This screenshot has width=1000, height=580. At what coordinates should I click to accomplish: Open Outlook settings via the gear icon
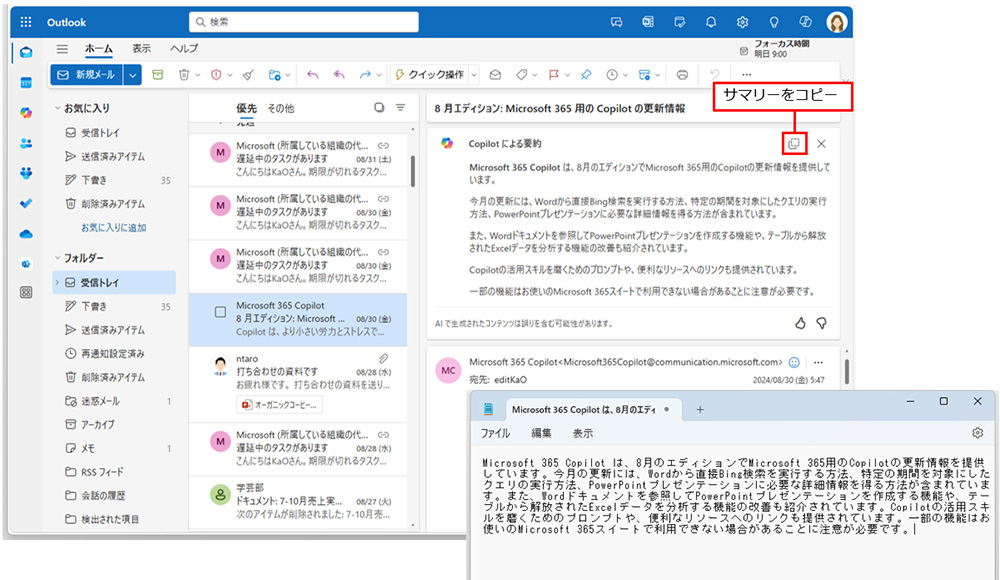[x=742, y=22]
